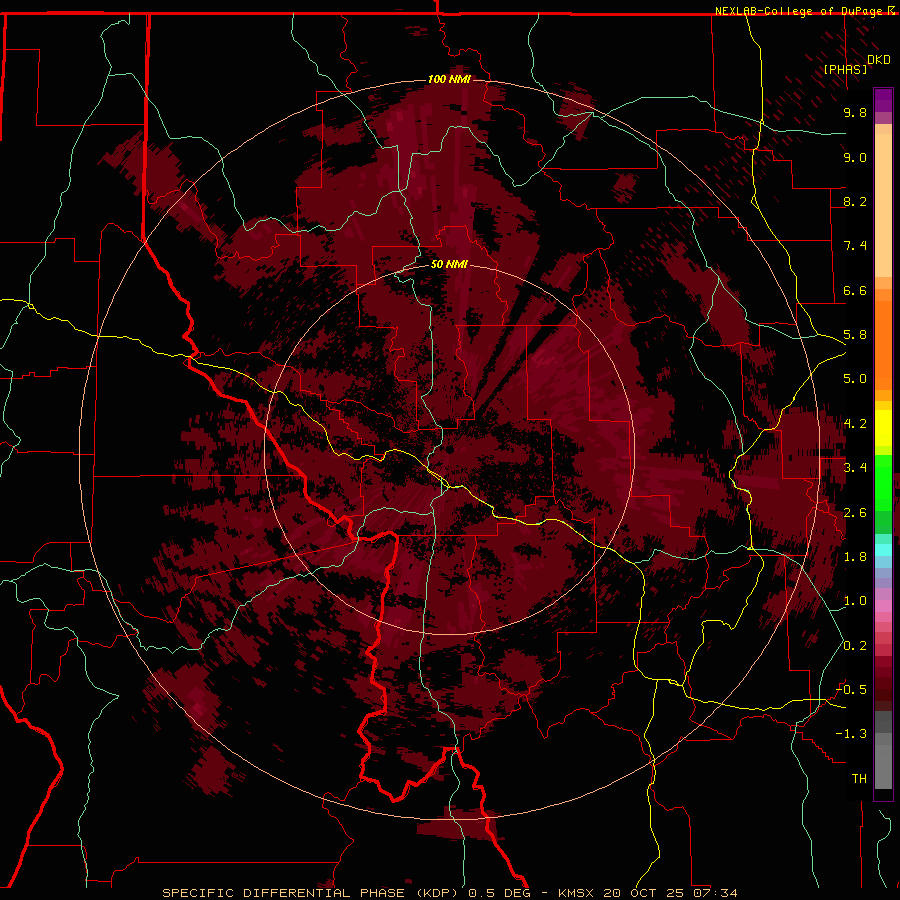The image size is (900, 900).
Task: Click the orange segment of the color bar
Action: click(883, 344)
